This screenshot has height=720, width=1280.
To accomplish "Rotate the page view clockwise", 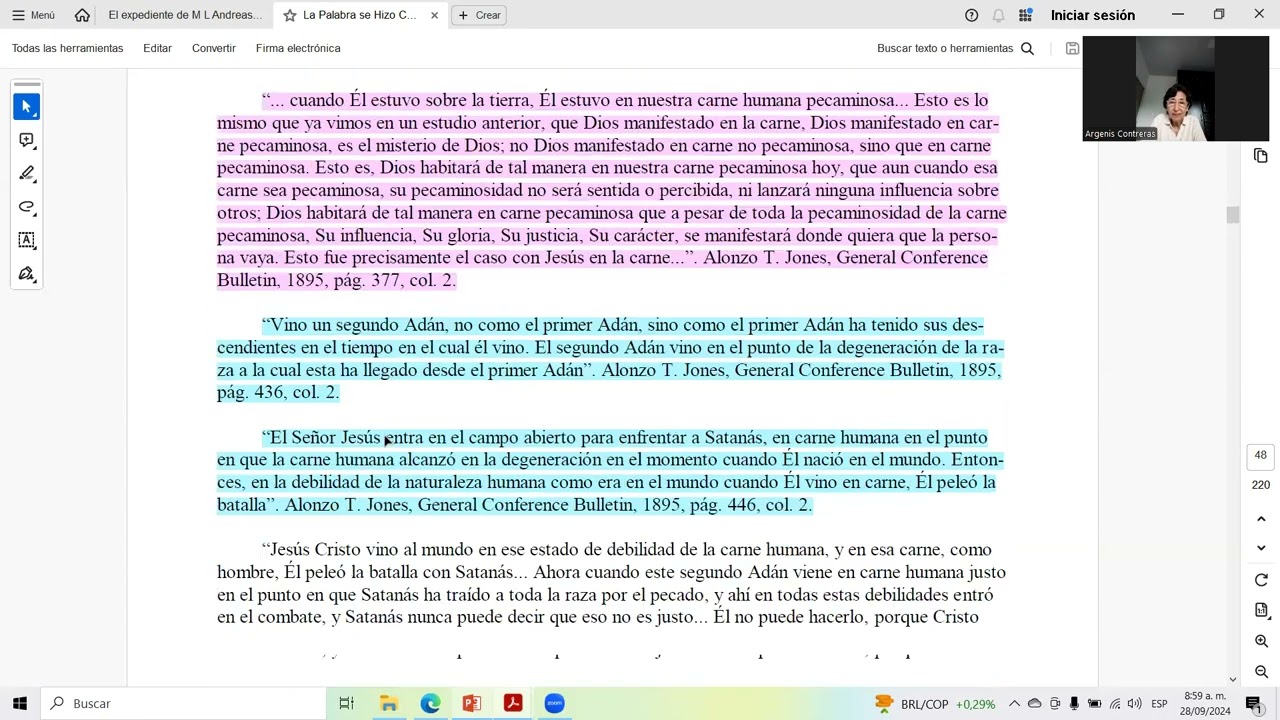I will point(1261,580).
